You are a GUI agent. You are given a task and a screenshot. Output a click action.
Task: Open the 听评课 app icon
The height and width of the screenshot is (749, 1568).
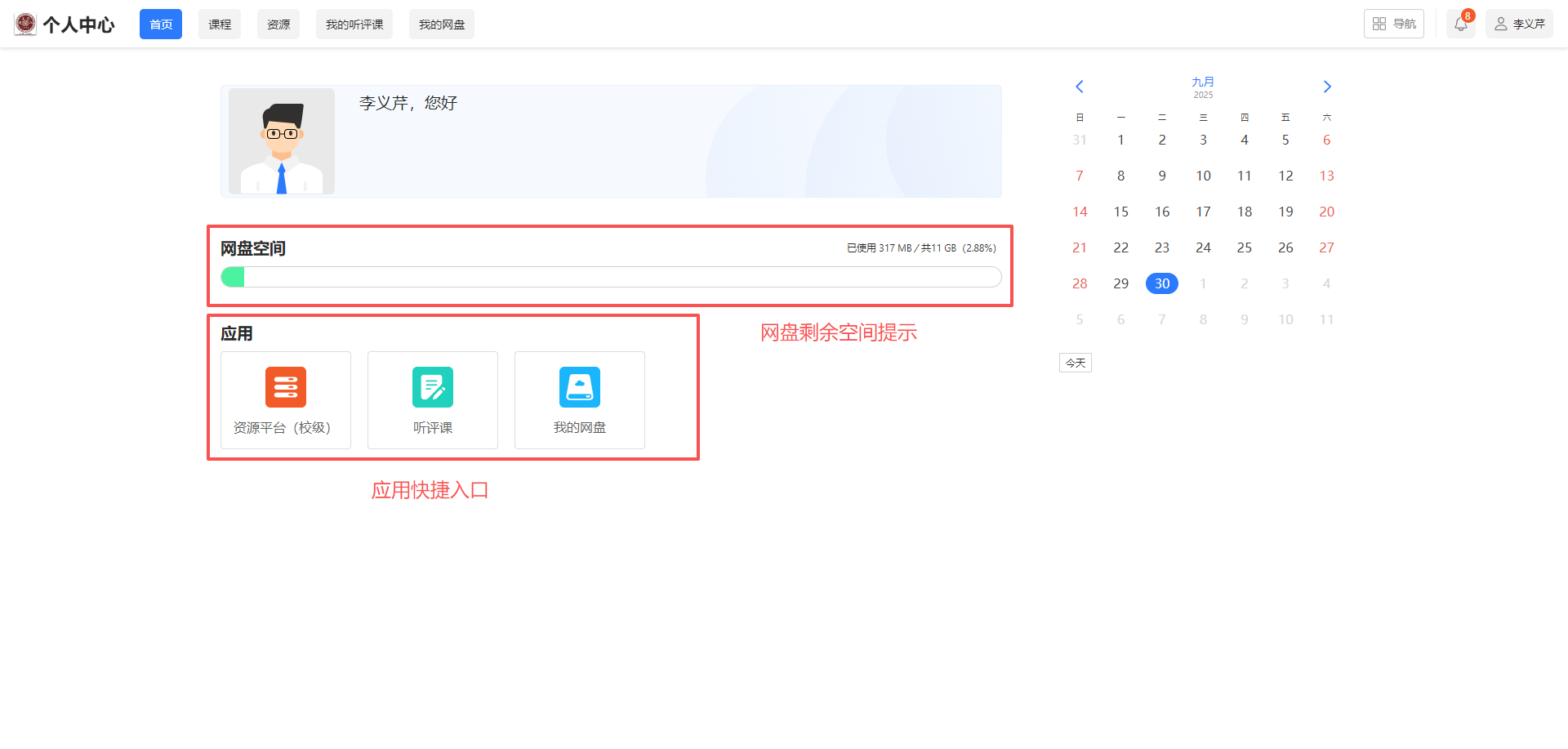[432, 387]
